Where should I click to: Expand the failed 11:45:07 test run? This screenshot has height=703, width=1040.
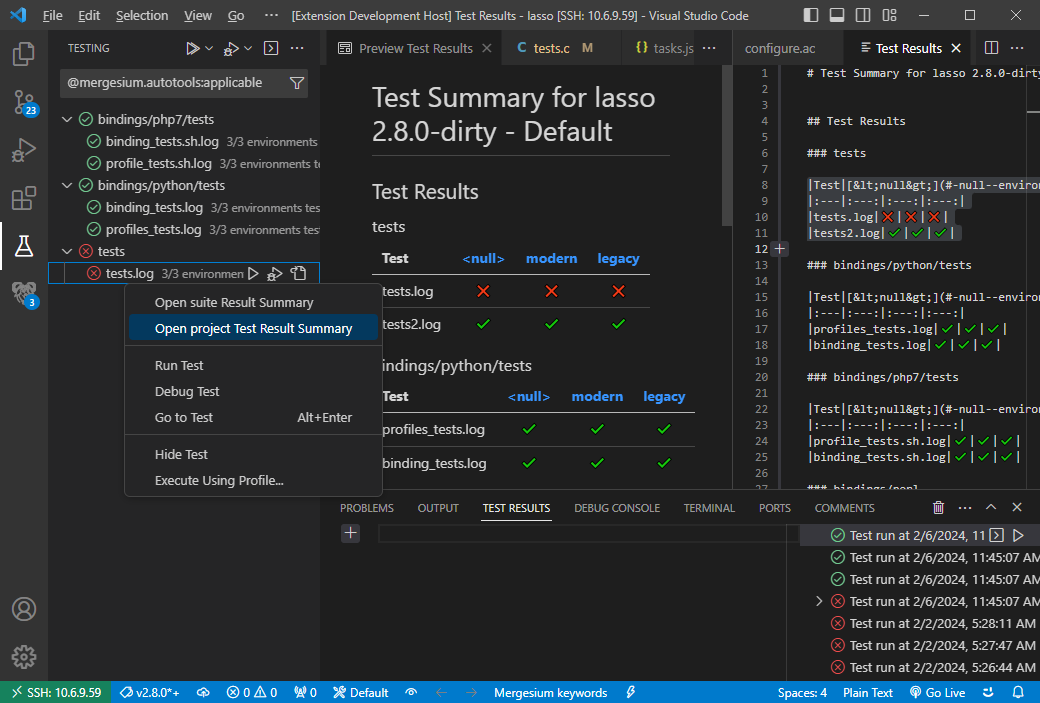tap(819, 601)
